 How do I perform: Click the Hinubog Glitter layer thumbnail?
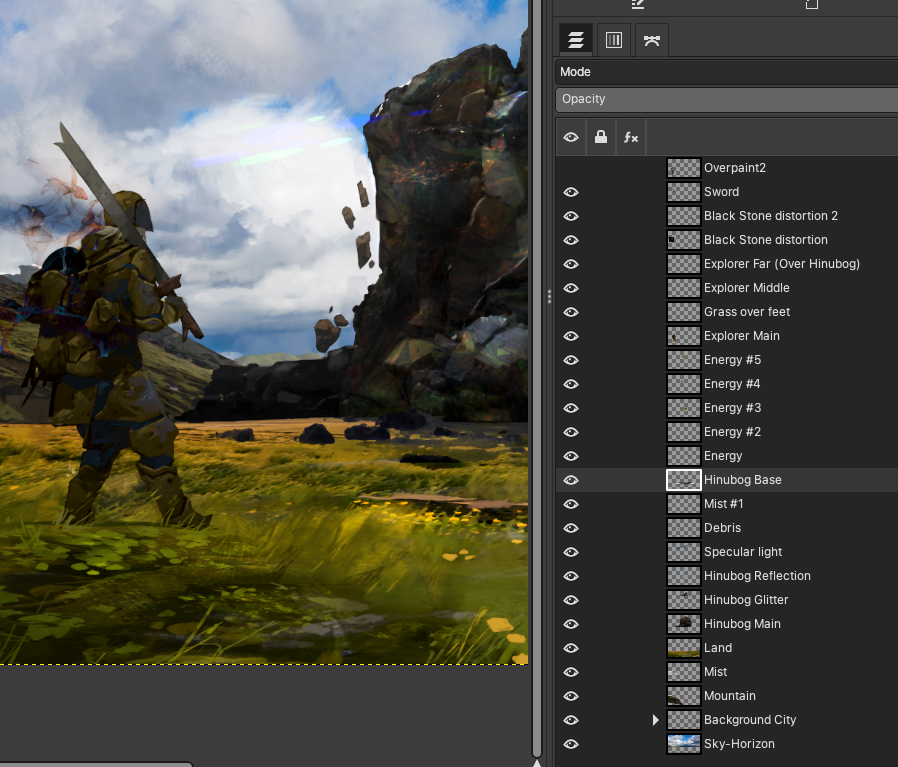pos(684,600)
